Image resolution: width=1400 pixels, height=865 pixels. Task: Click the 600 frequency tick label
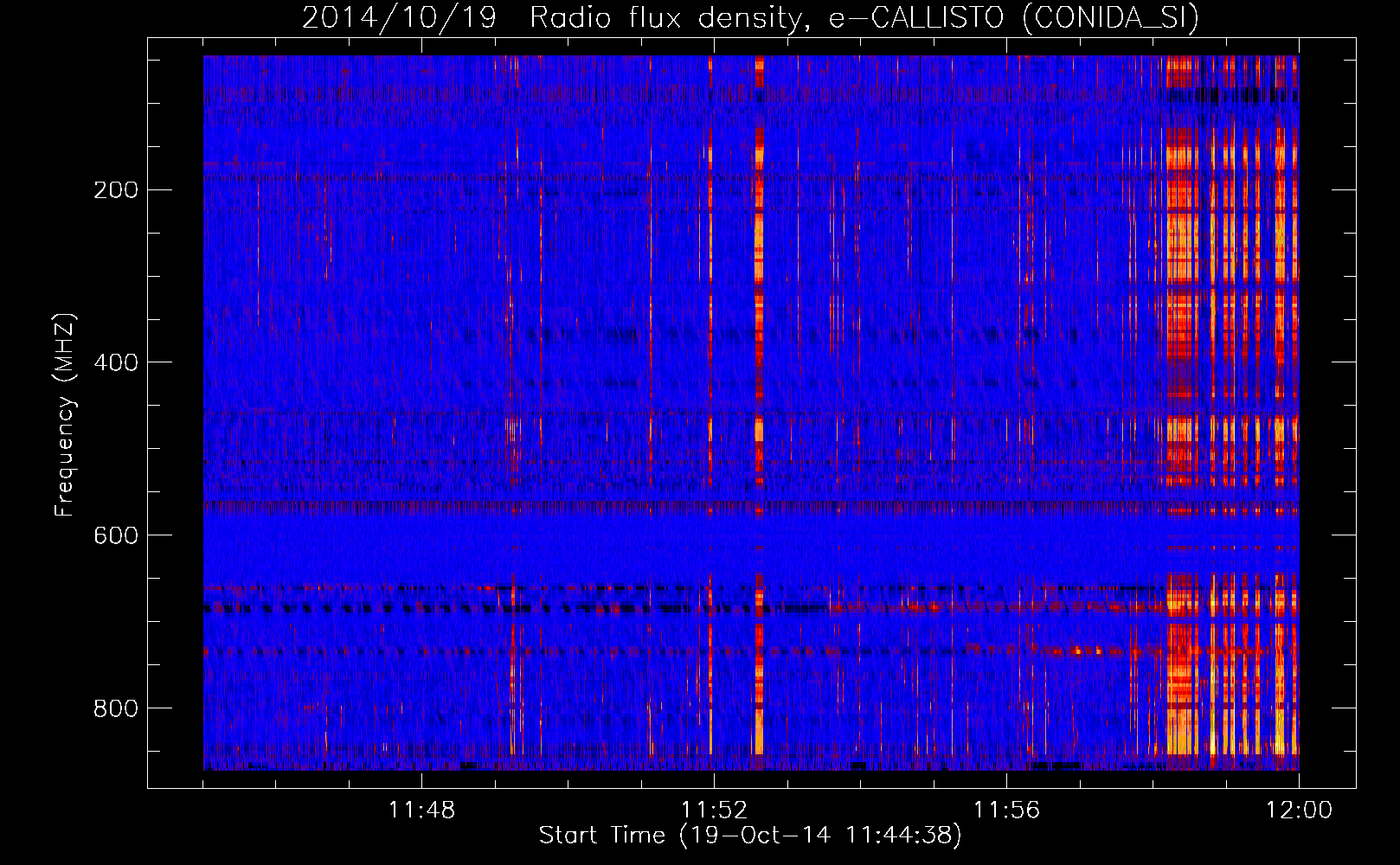tap(116, 535)
